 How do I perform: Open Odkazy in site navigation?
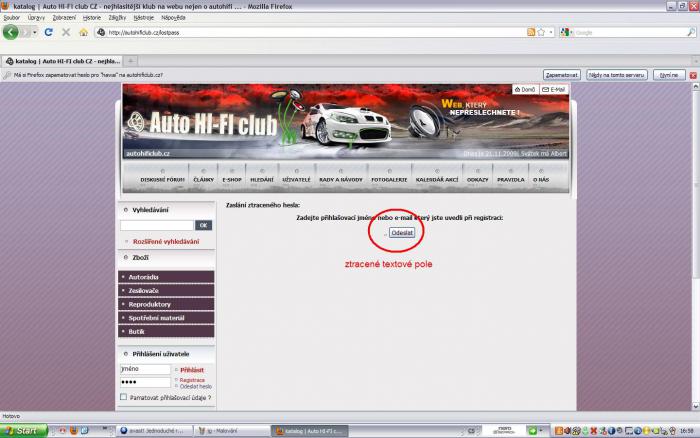(x=477, y=177)
